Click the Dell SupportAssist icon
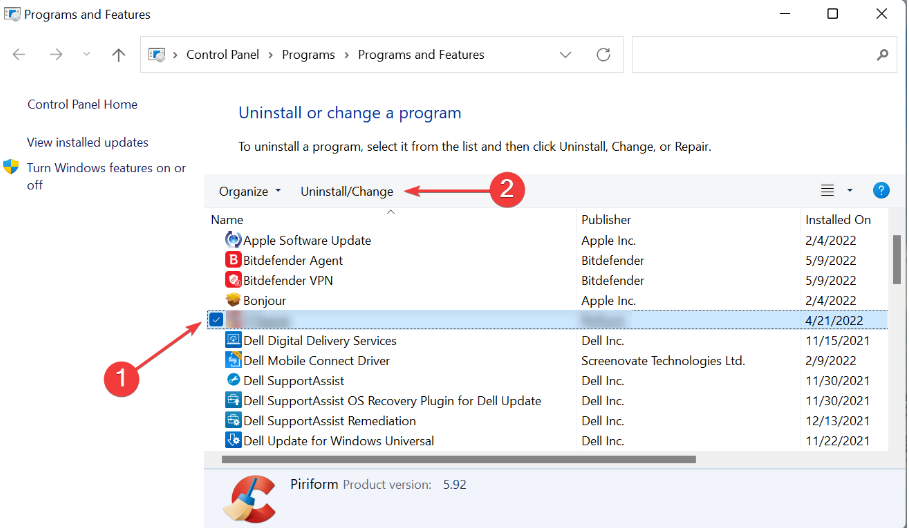The height and width of the screenshot is (528, 909). [x=234, y=380]
